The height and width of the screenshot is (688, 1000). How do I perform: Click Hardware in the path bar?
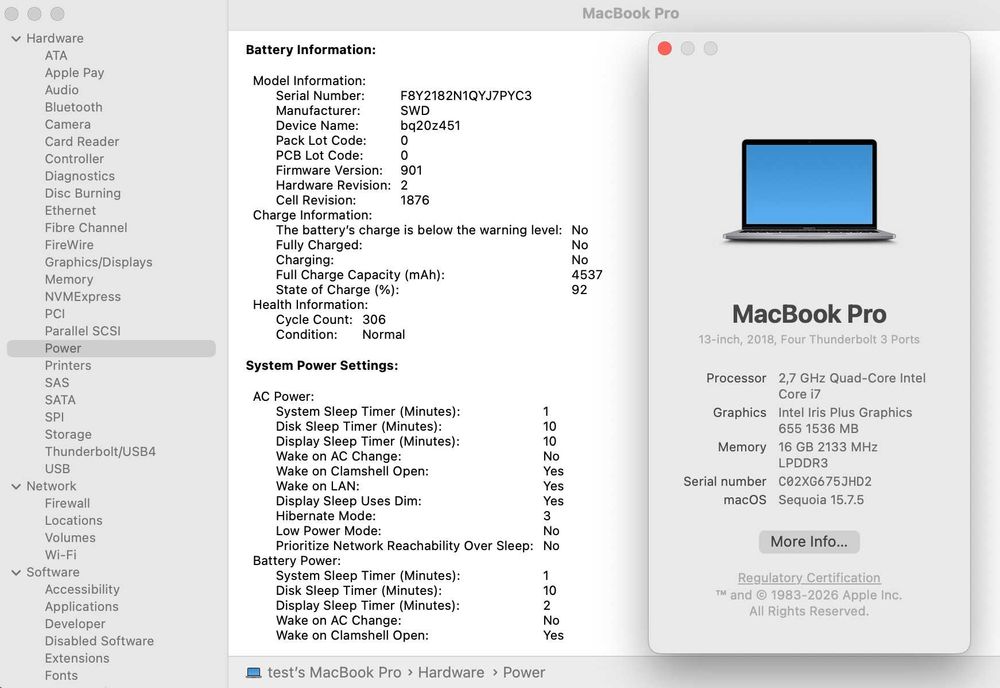(451, 673)
